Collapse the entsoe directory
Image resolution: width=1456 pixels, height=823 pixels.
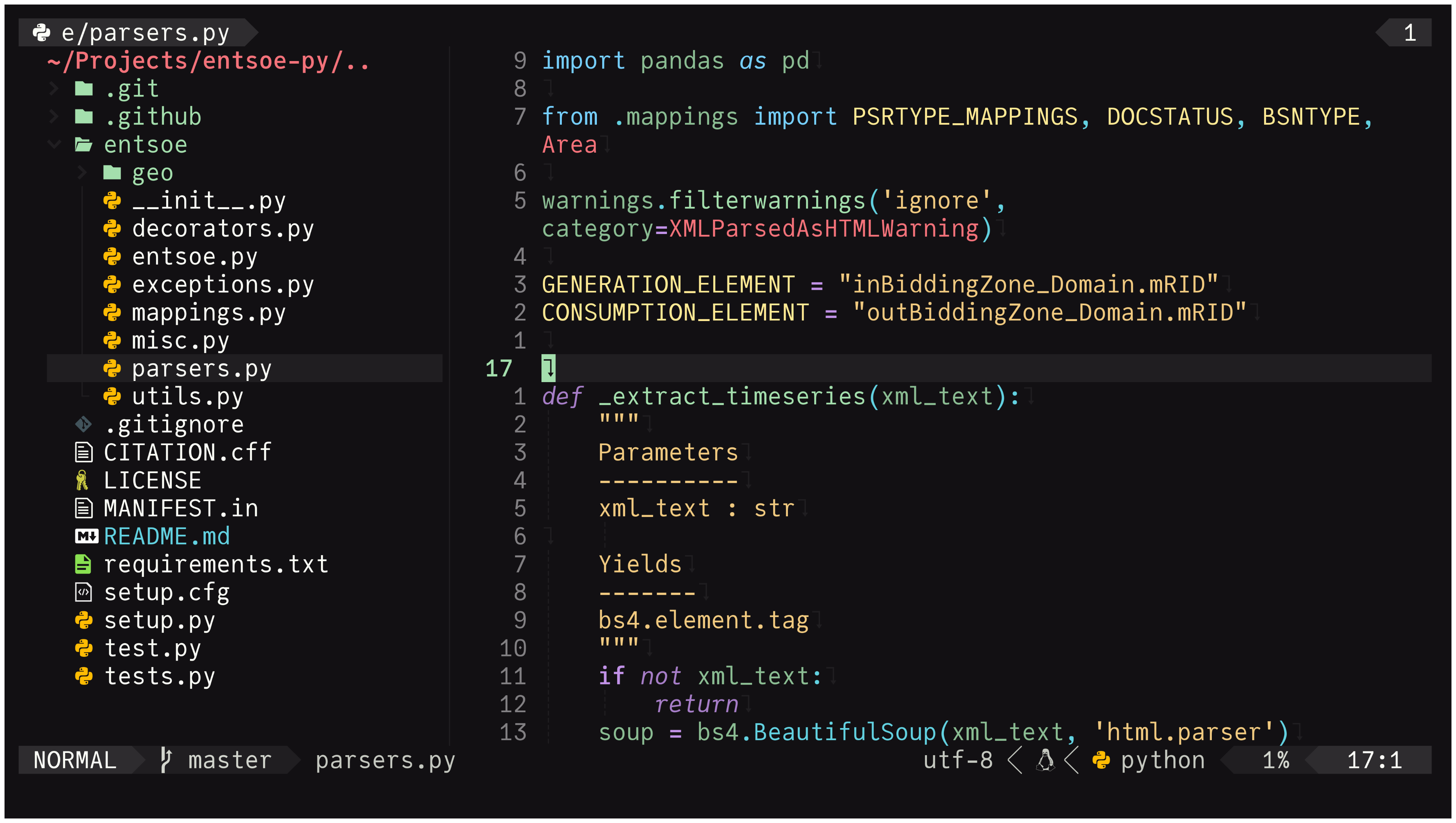[54, 144]
